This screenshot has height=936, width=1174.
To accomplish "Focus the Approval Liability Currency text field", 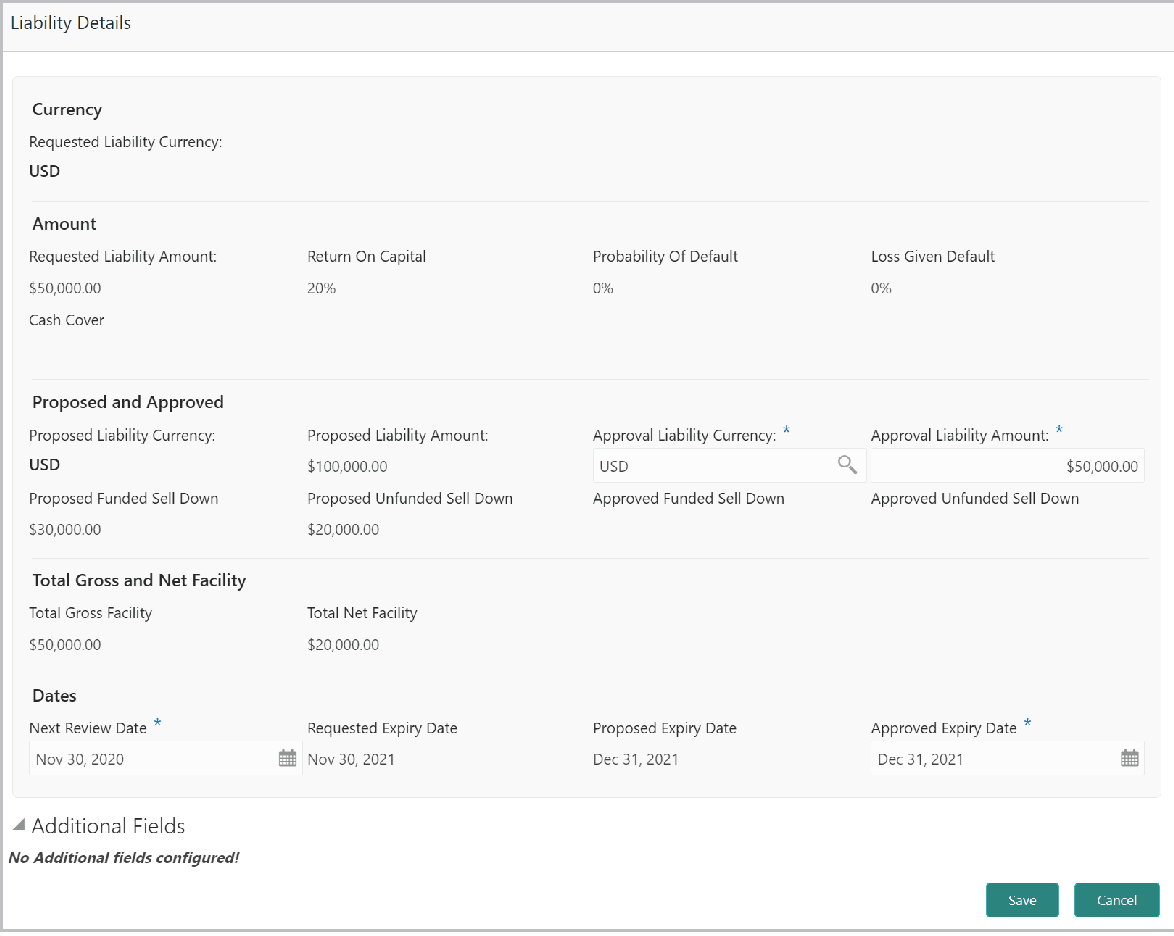I will tap(714, 466).
